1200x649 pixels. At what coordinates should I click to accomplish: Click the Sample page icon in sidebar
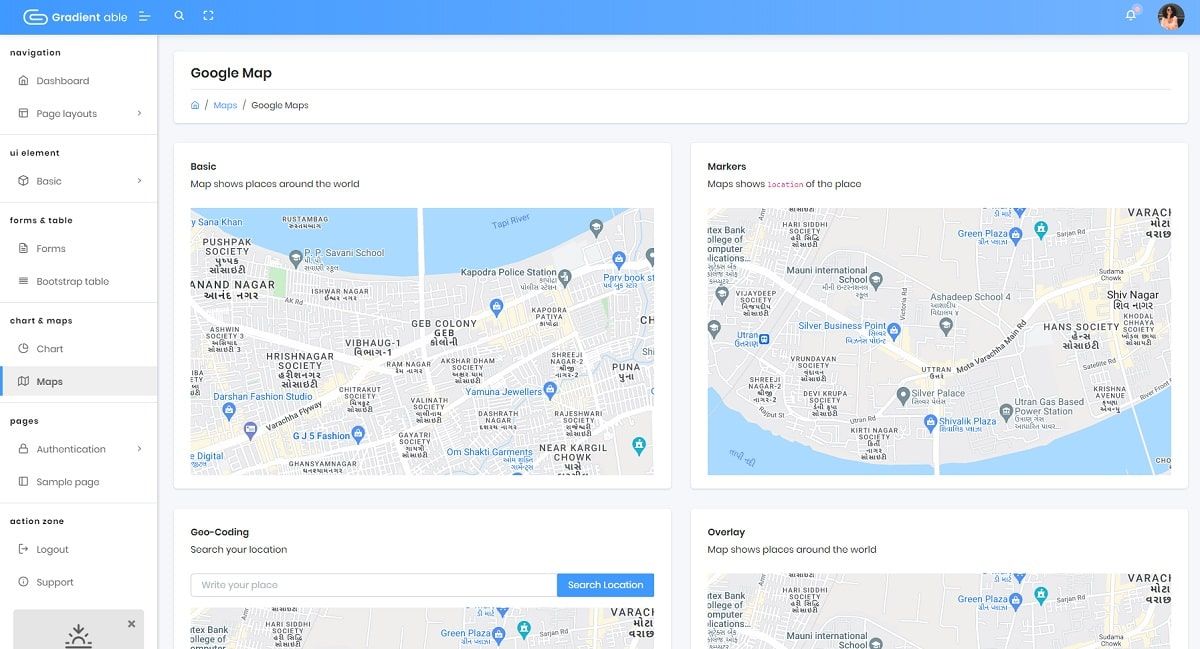point(24,482)
